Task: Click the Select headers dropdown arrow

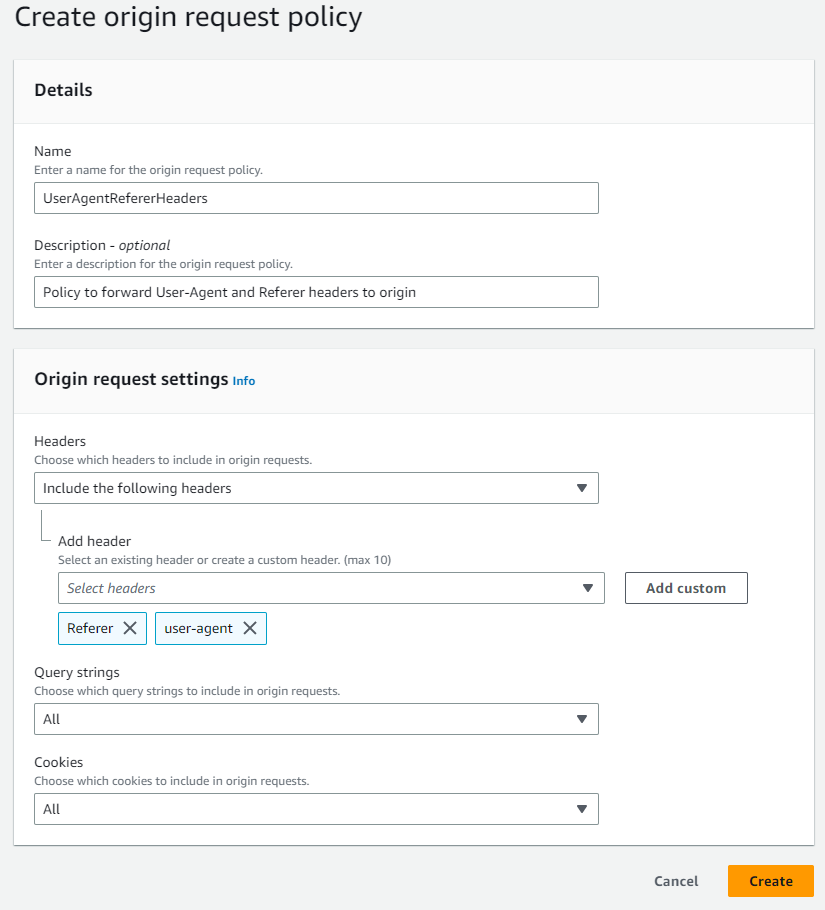Action: pos(587,588)
